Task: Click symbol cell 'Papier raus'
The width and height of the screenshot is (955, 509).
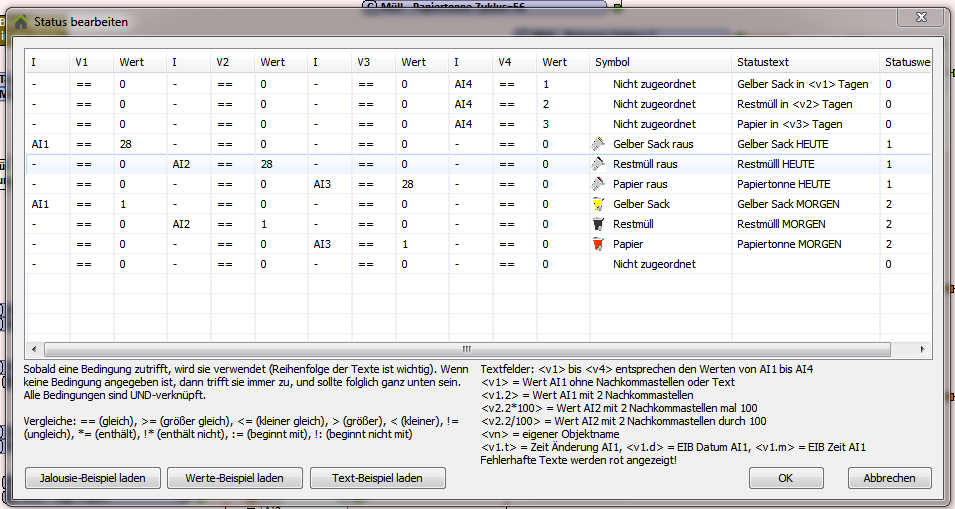Action: coord(660,184)
